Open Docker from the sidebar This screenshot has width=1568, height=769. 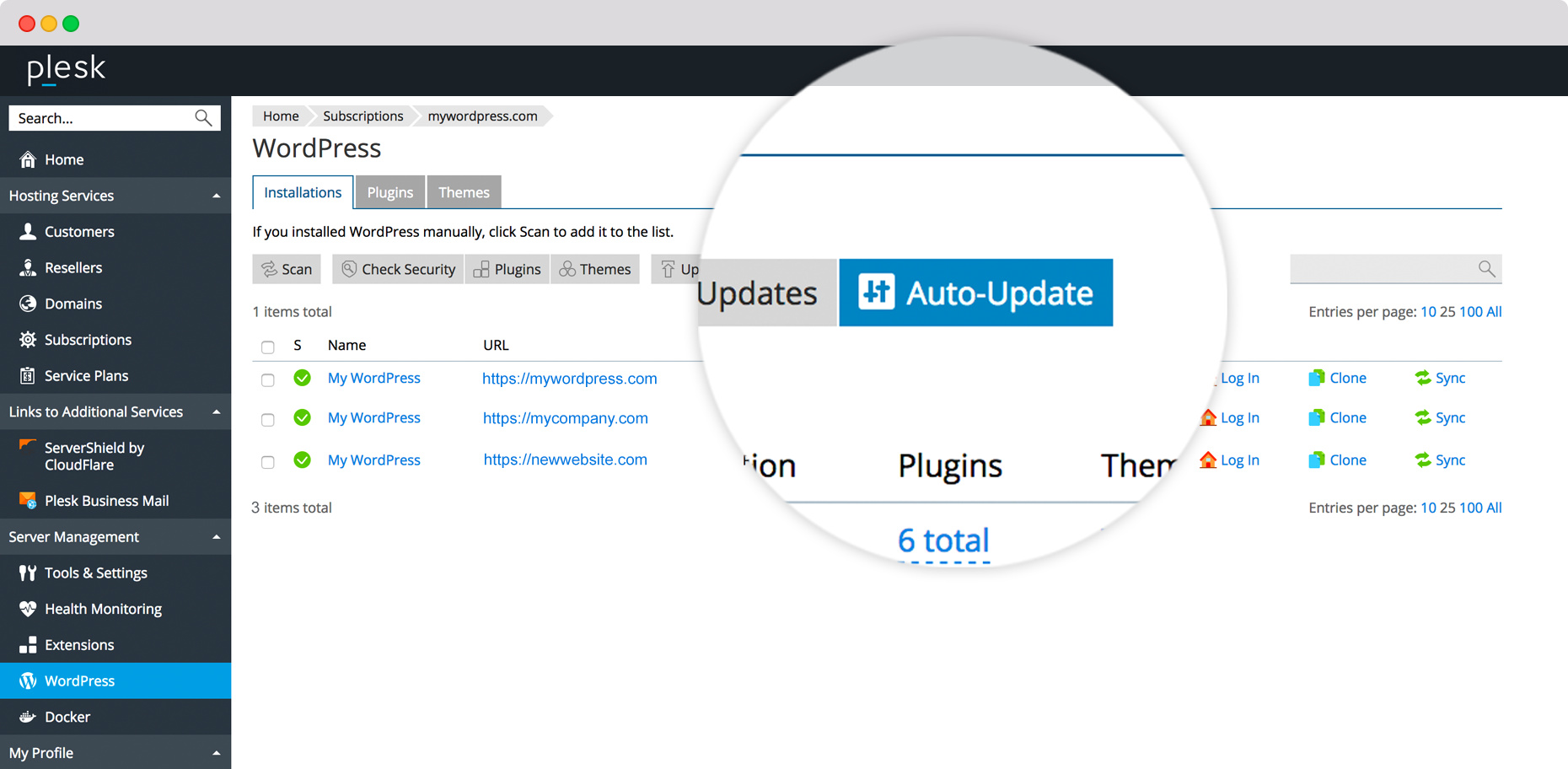coord(67,717)
